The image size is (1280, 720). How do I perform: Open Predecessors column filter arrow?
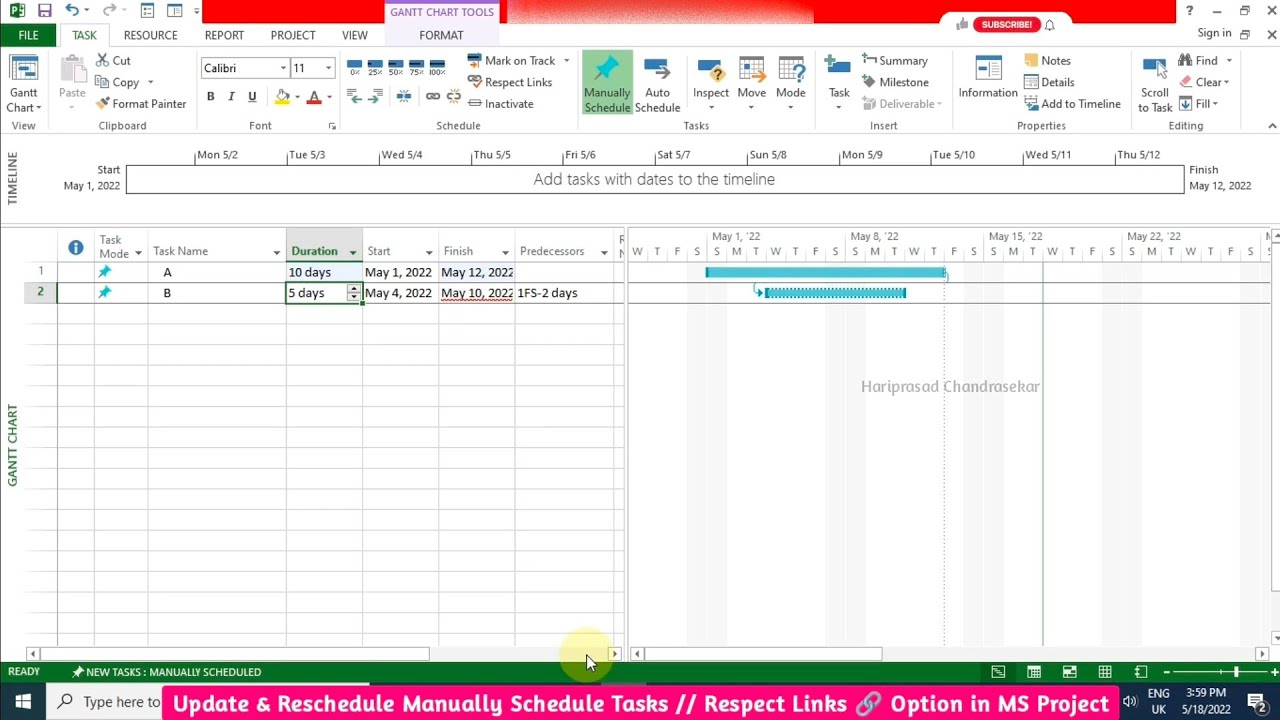point(604,252)
